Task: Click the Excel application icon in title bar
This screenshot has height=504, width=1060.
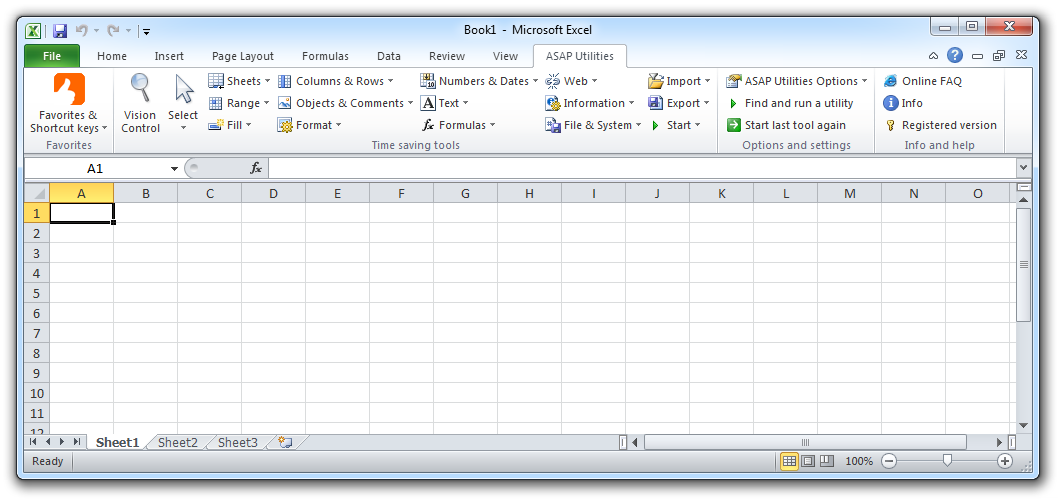Action: (33, 30)
